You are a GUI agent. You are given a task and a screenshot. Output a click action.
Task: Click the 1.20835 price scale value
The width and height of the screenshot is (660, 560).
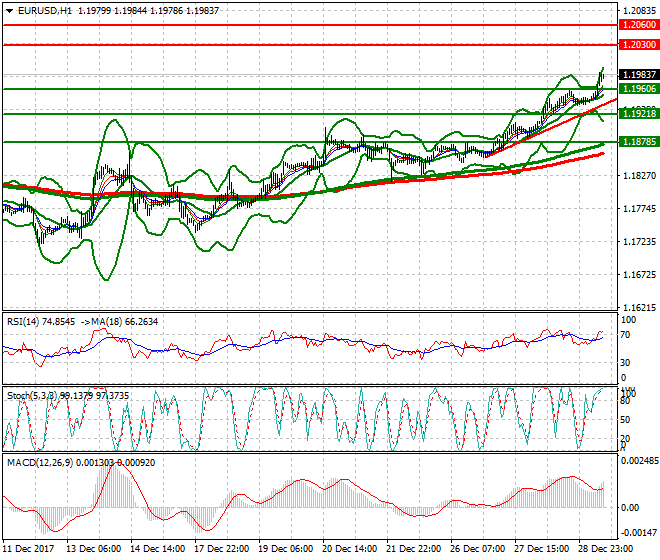click(639, 11)
